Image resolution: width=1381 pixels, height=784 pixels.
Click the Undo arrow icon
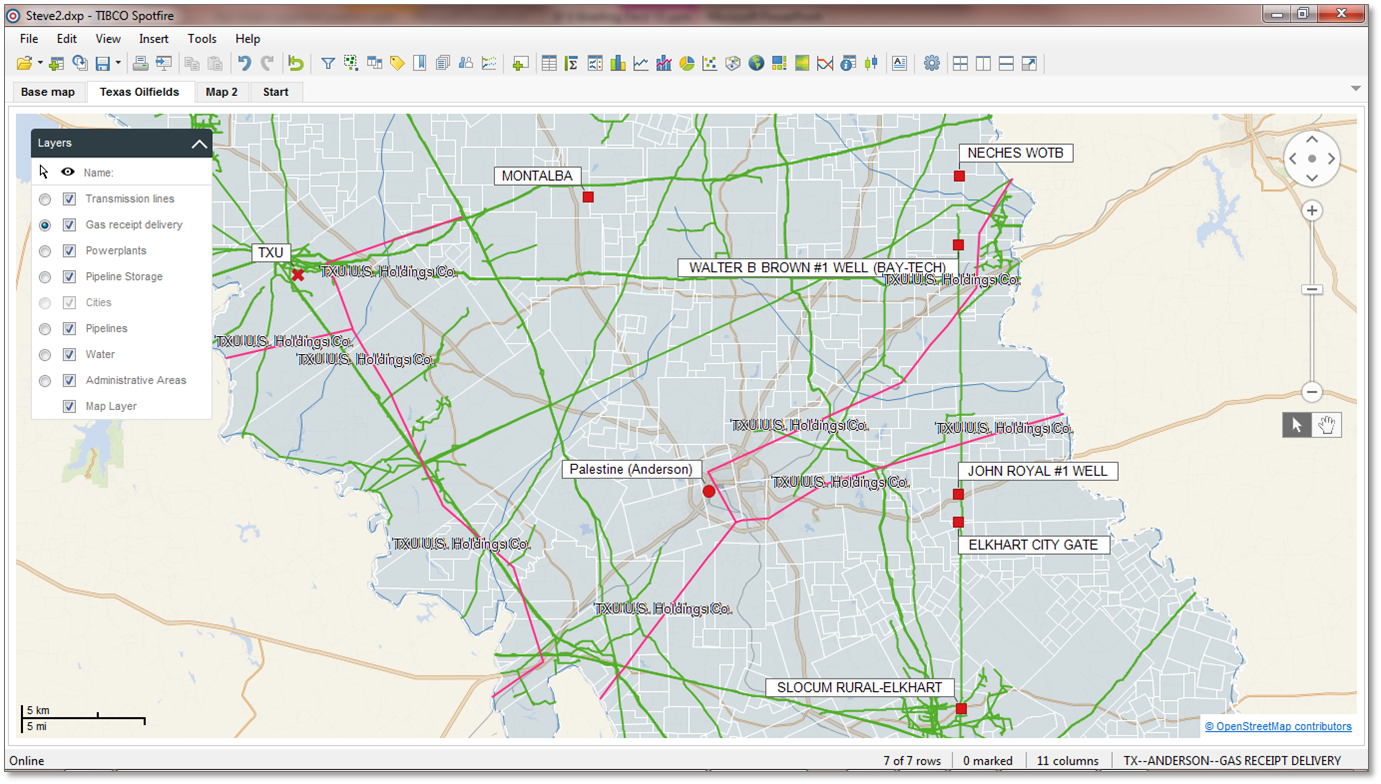click(244, 64)
